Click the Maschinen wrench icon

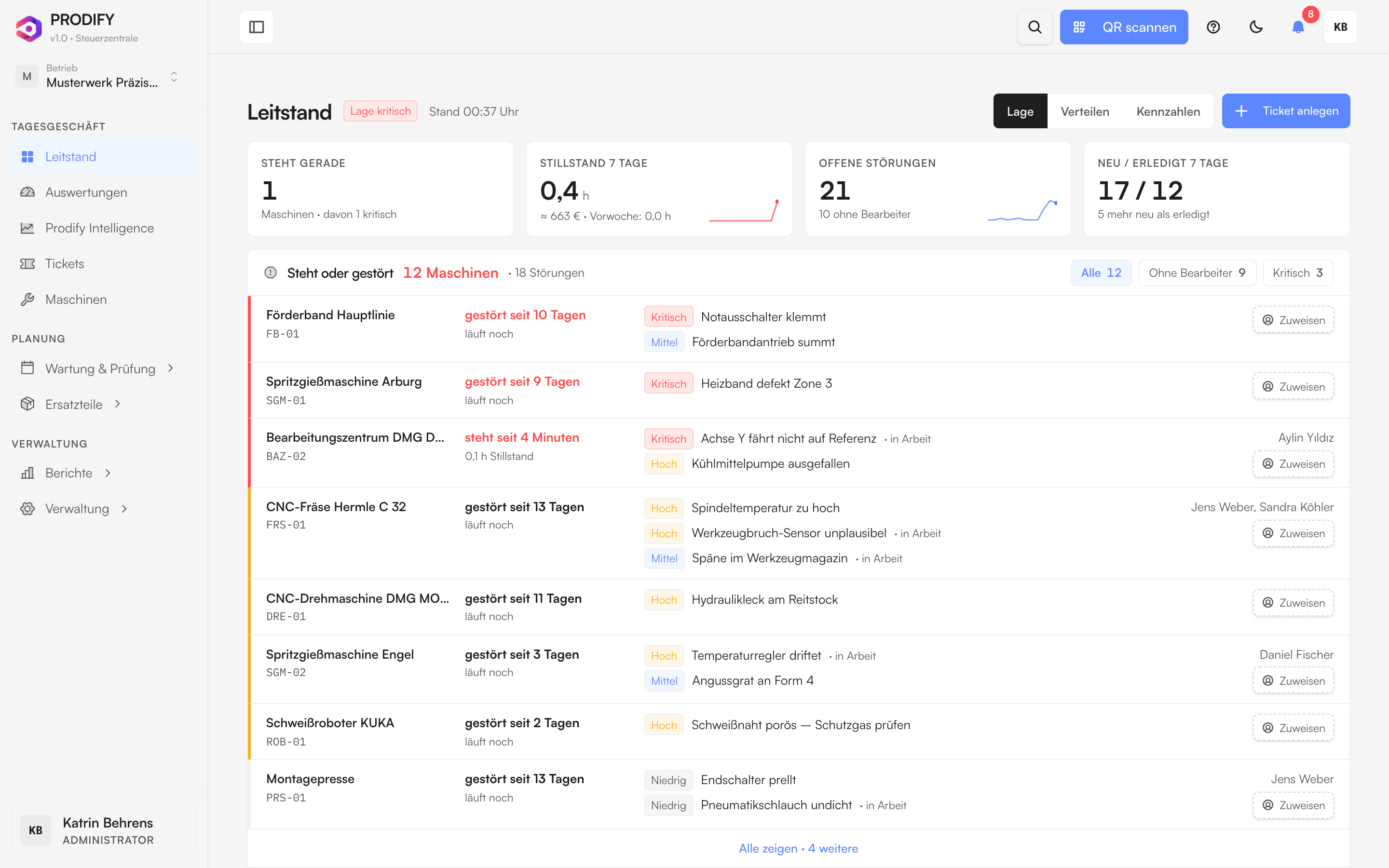27,299
